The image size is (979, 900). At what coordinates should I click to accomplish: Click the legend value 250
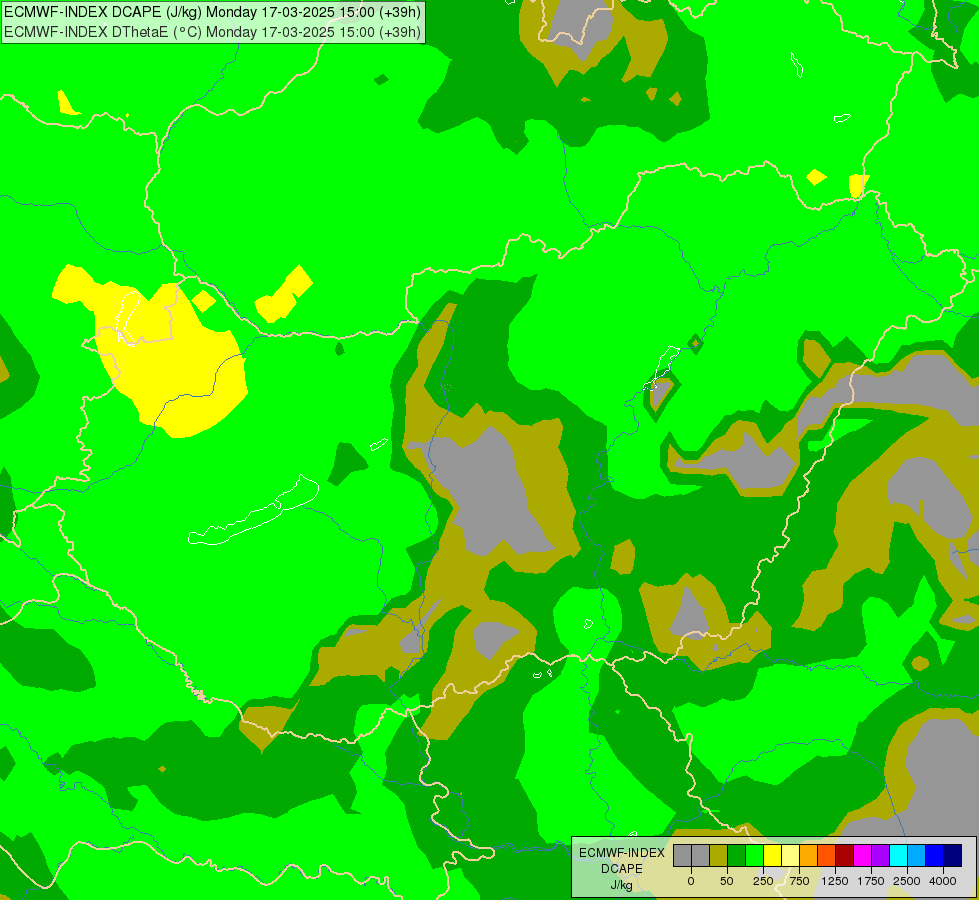763,881
